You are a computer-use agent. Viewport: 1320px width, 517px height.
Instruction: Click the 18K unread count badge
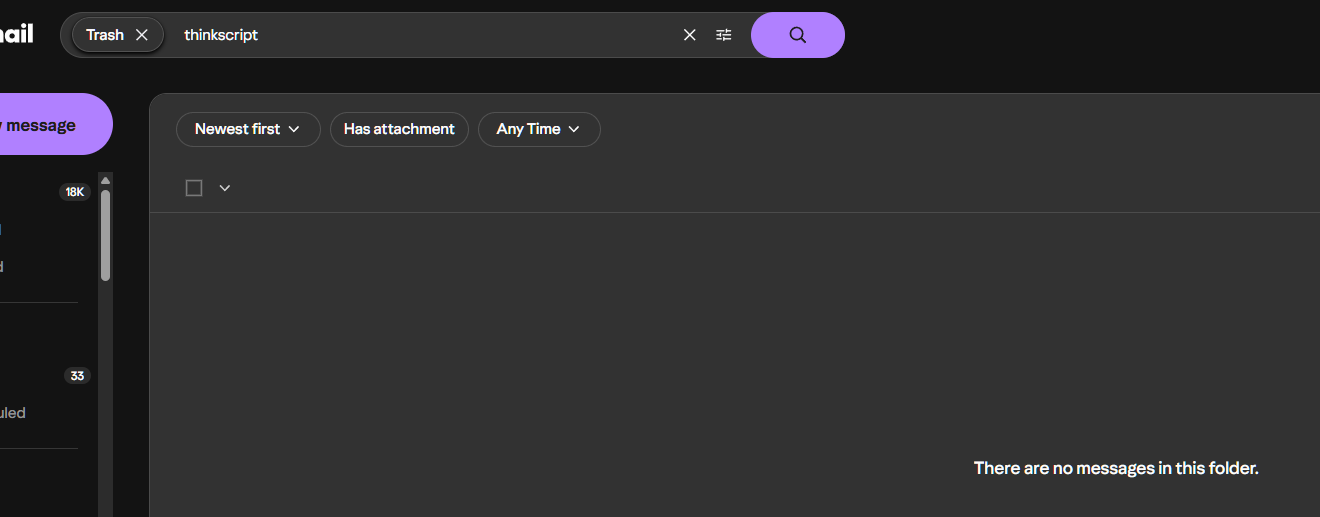click(75, 192)
